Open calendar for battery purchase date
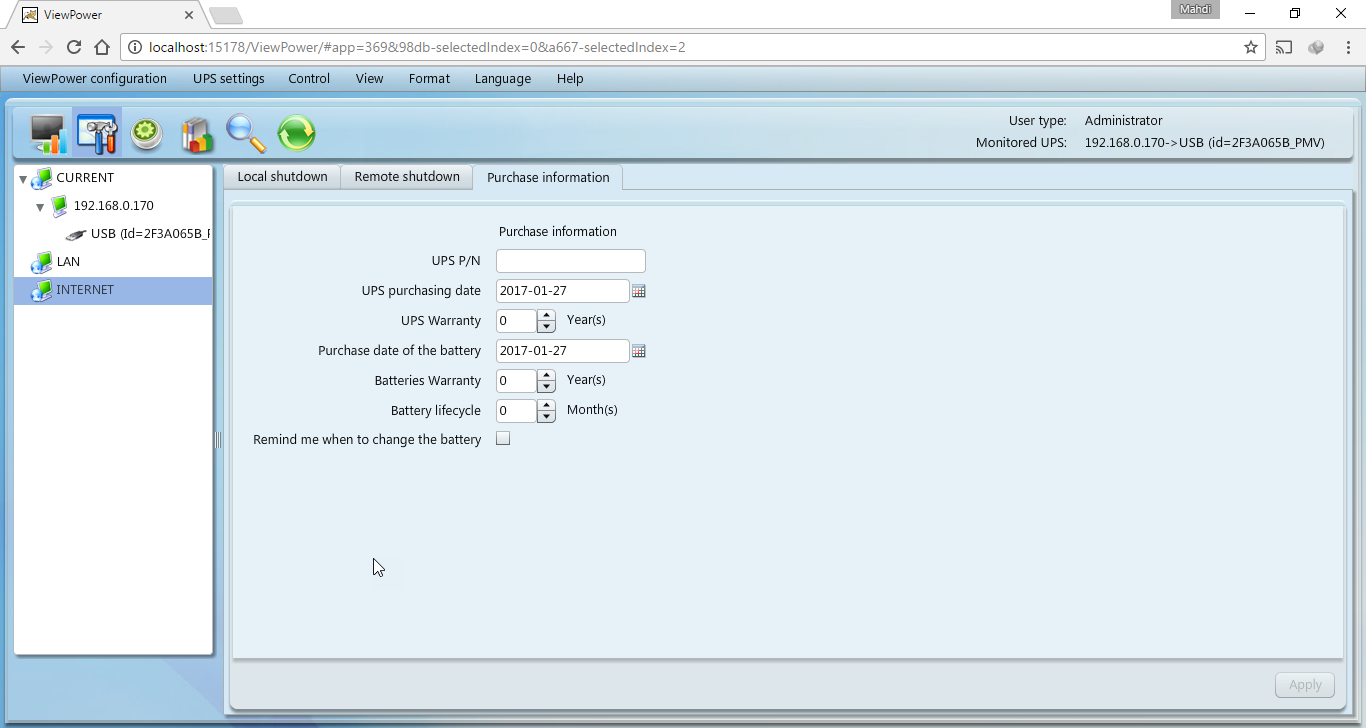1366x728 pixels. point(639,351)
